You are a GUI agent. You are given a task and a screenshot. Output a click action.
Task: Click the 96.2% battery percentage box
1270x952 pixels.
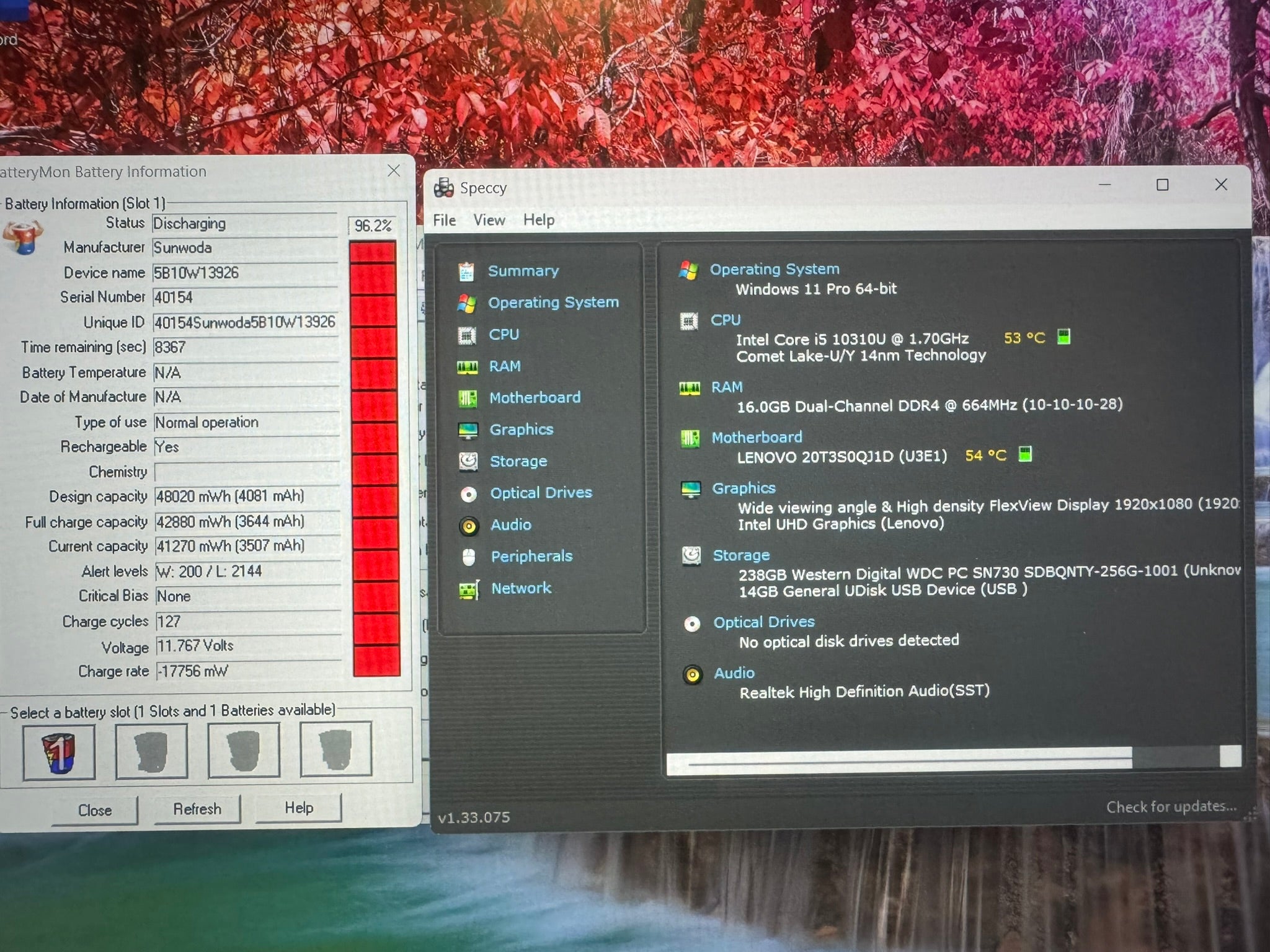coord(373,226)
